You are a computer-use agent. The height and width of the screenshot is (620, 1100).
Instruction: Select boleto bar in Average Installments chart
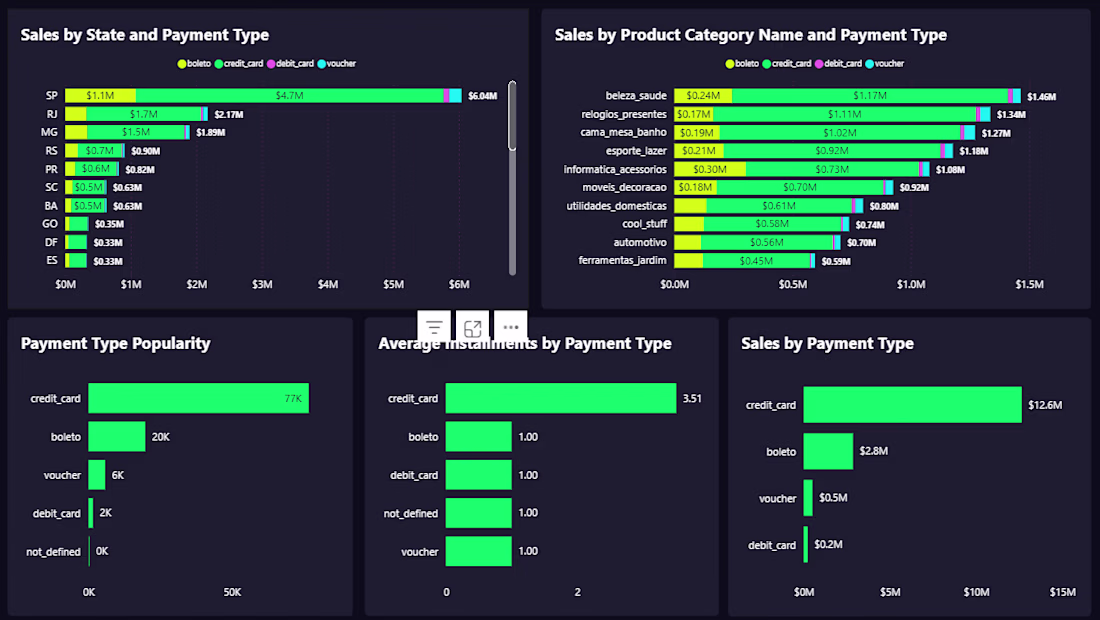point(478,436)
